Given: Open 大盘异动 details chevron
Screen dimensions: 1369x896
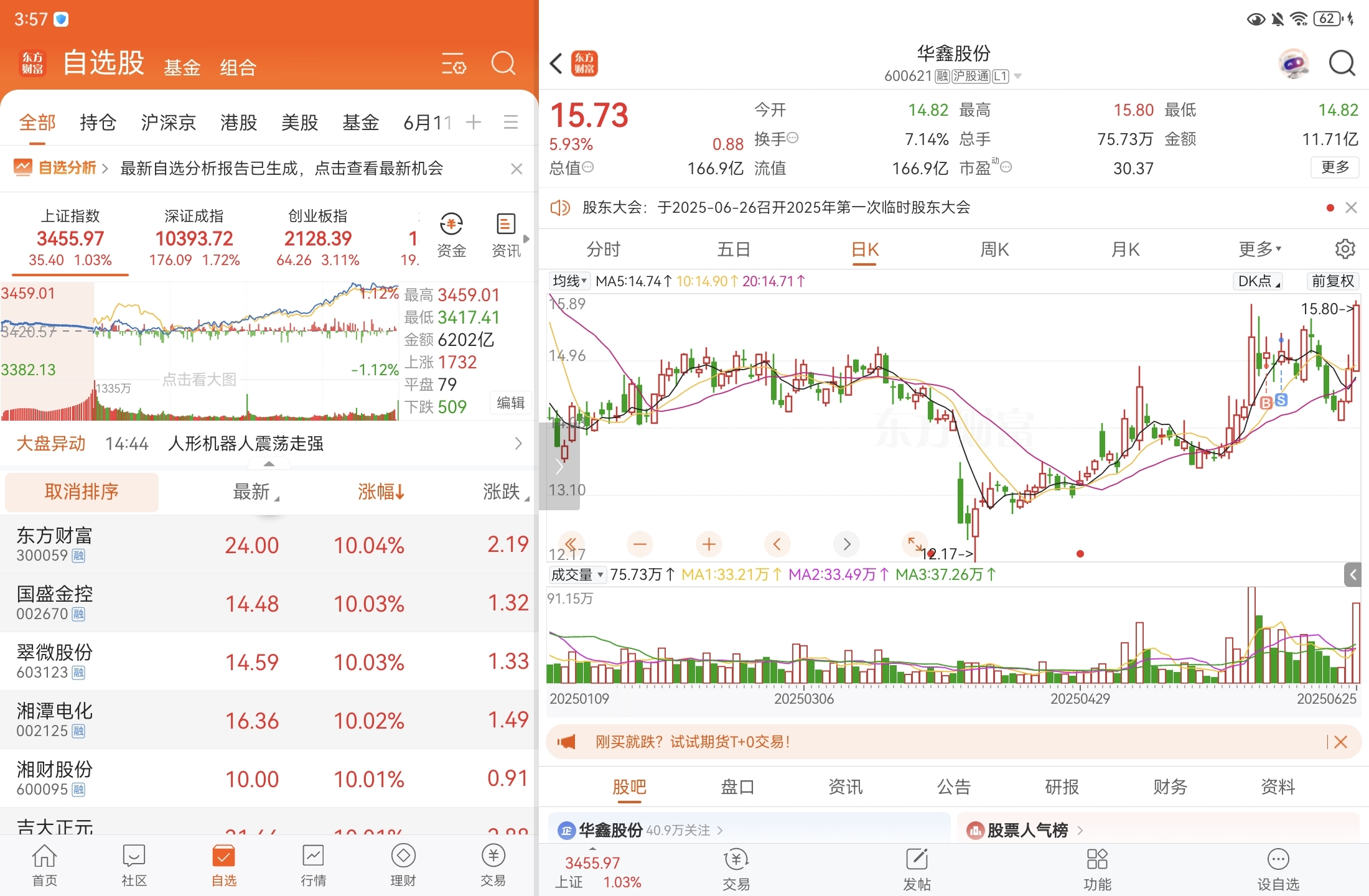Looking at the screenshot, I should click(518, 444).
